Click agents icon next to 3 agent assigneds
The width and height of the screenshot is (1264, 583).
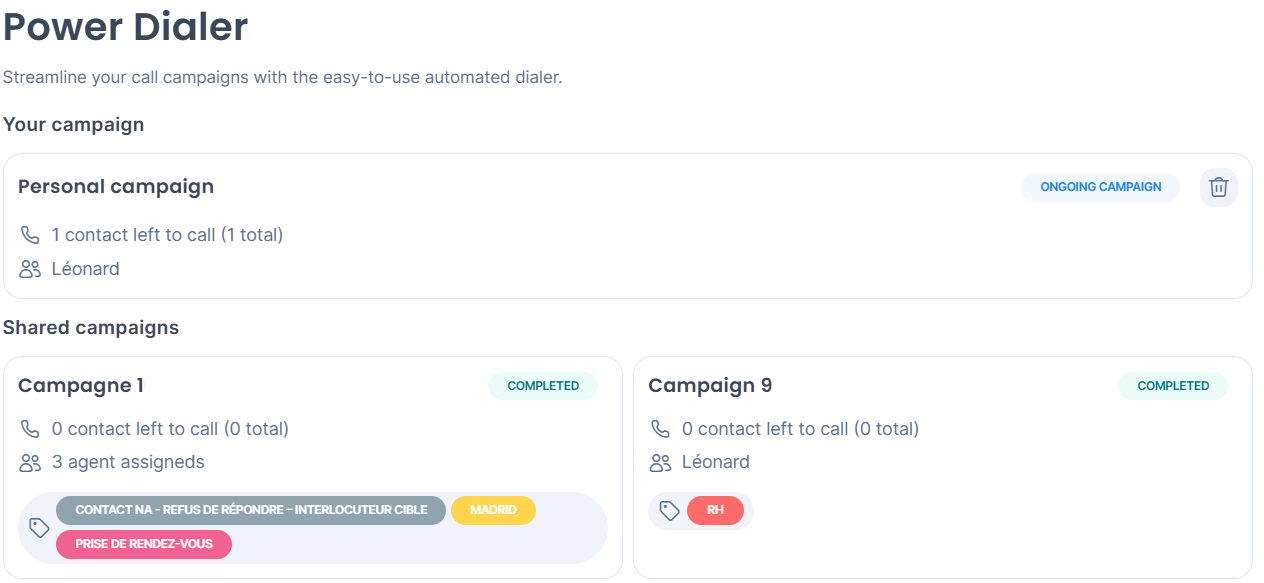click(30, 462)
